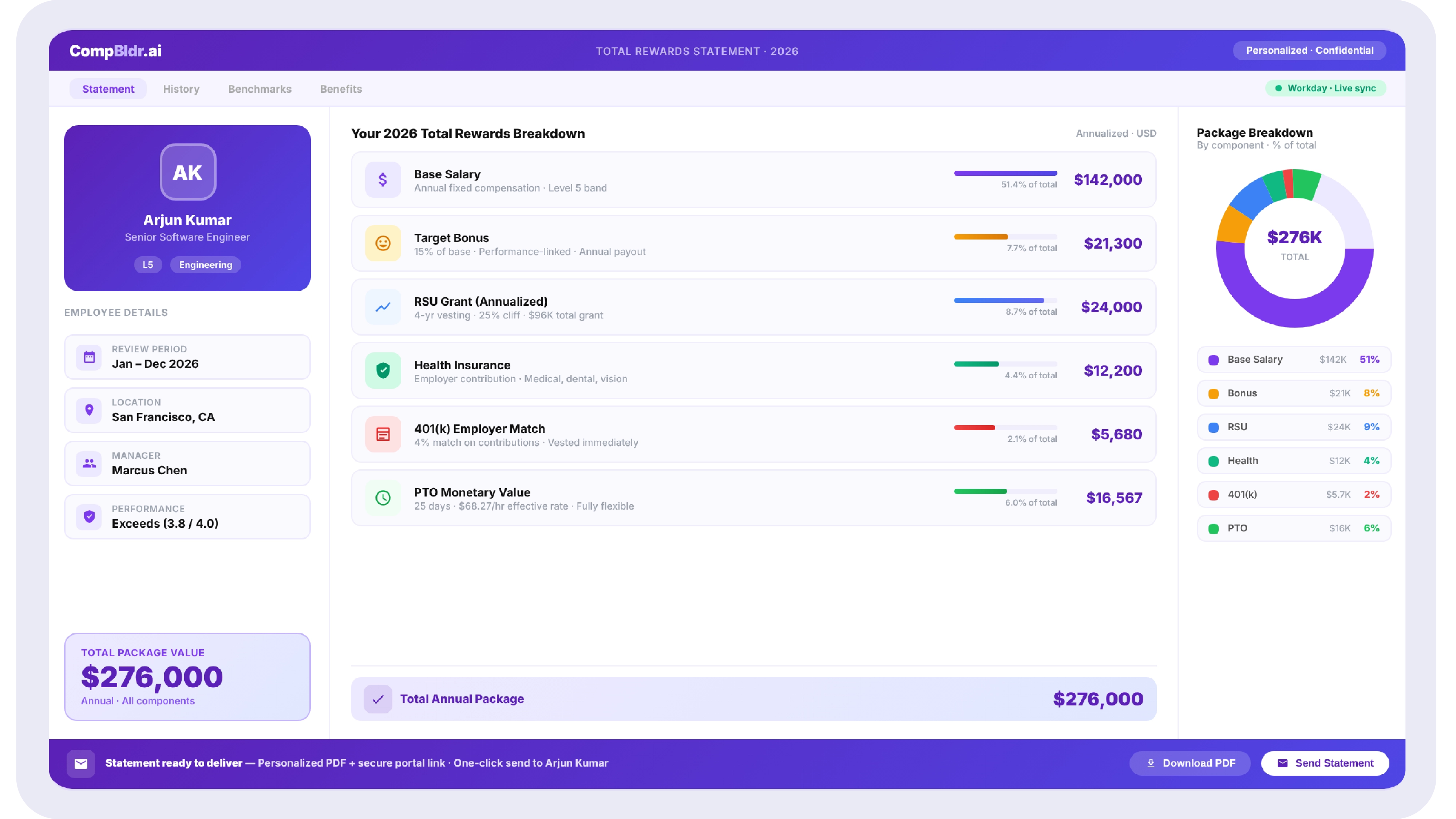1456x819 pixels.
Task: Click the $21,300 Target Bonus amount
Action: [x=1113, y=244]
